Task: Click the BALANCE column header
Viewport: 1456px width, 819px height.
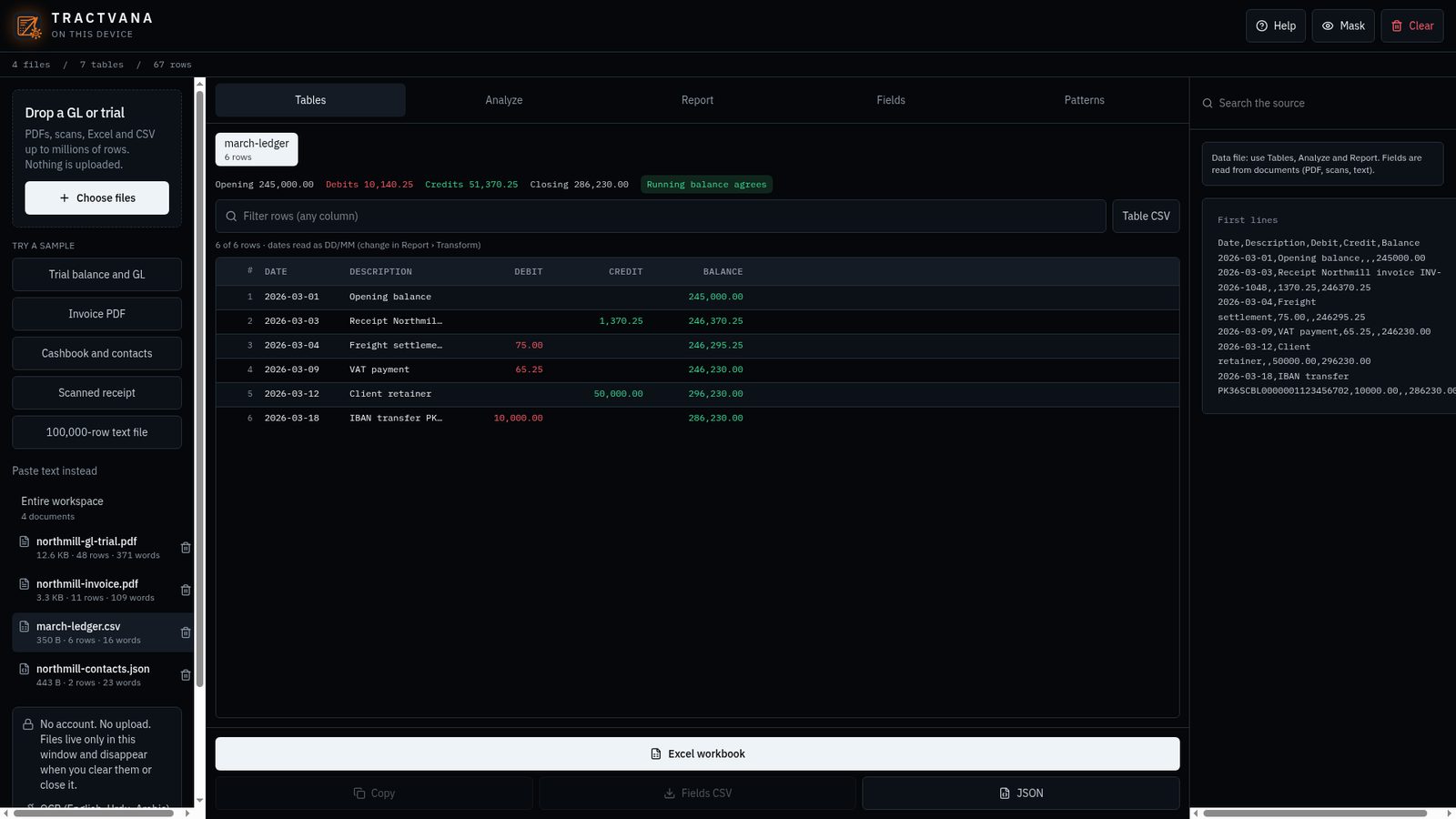Action: pos(723,272)
